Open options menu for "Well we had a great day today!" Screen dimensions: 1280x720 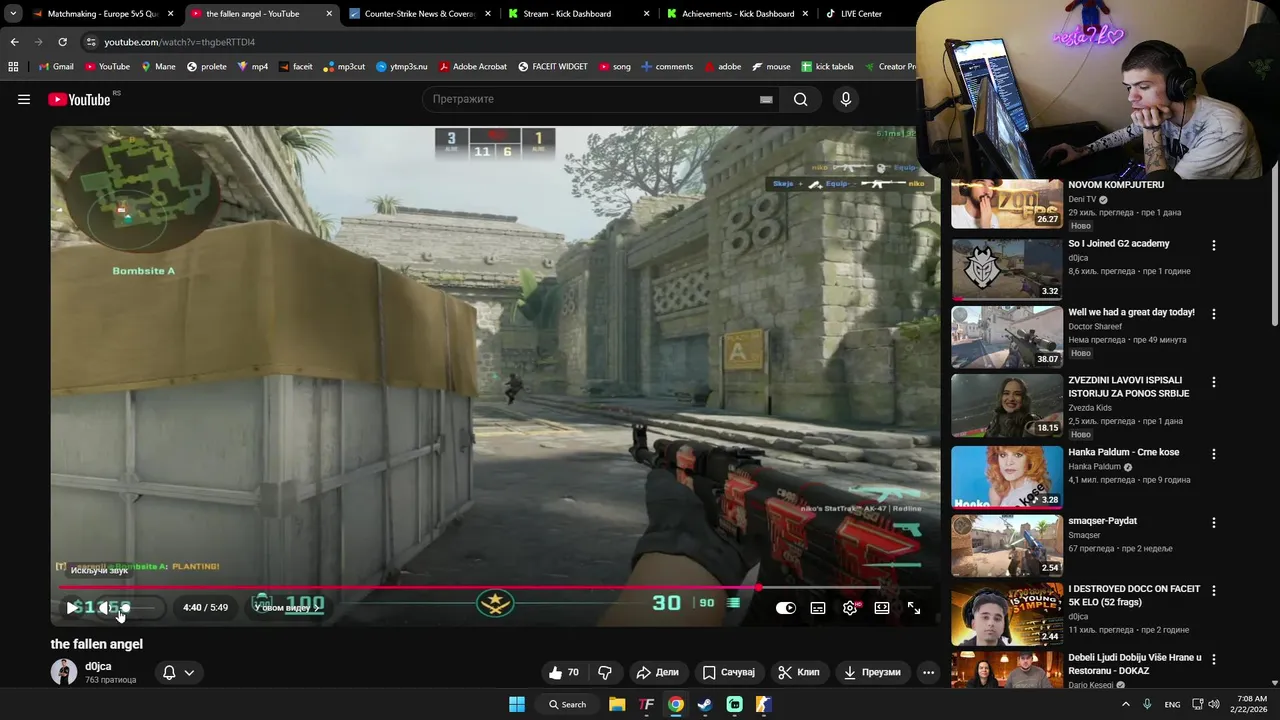tap(1214, 314)
